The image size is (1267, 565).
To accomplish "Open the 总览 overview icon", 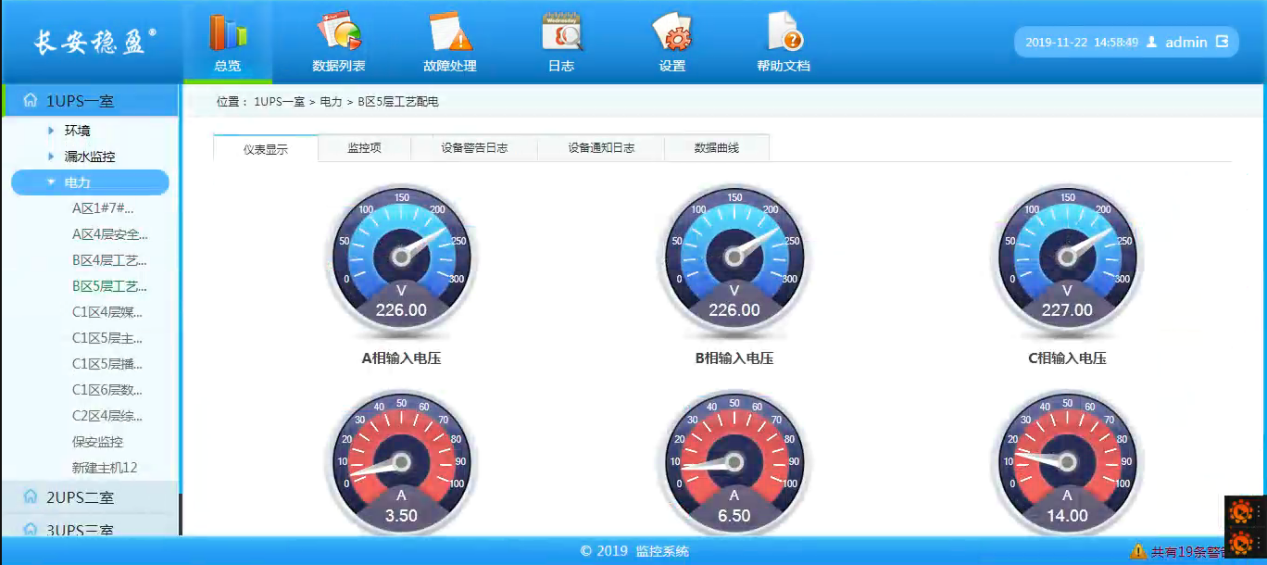I will pos(227,33).
